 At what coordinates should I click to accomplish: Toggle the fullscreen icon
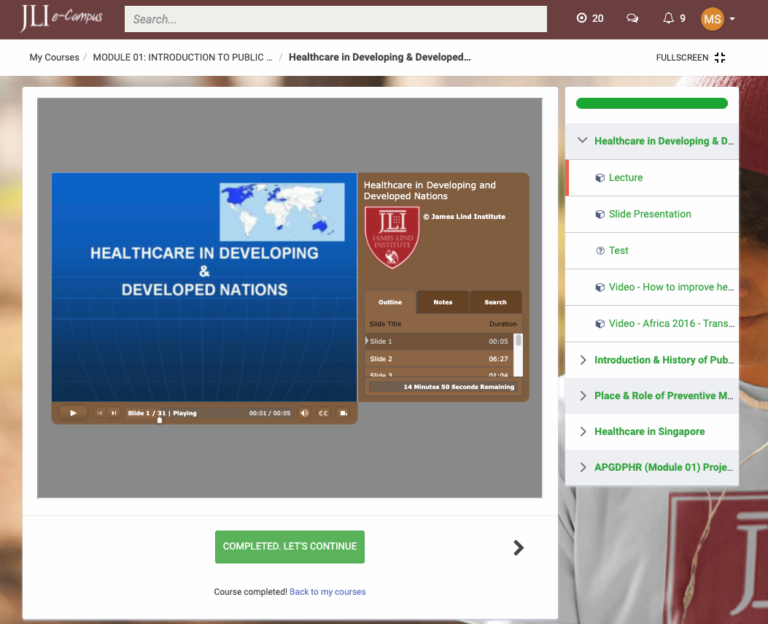tap(720, 57)
